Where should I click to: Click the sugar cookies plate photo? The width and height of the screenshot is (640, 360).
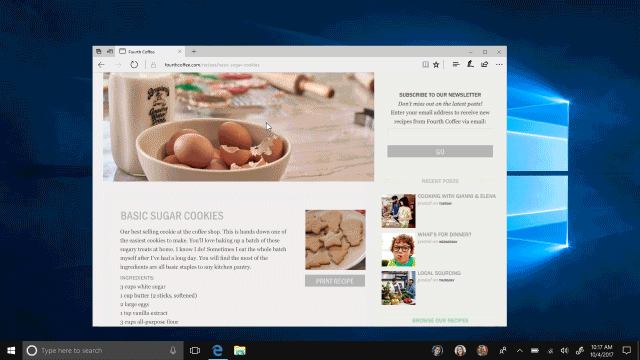point(335,240)
